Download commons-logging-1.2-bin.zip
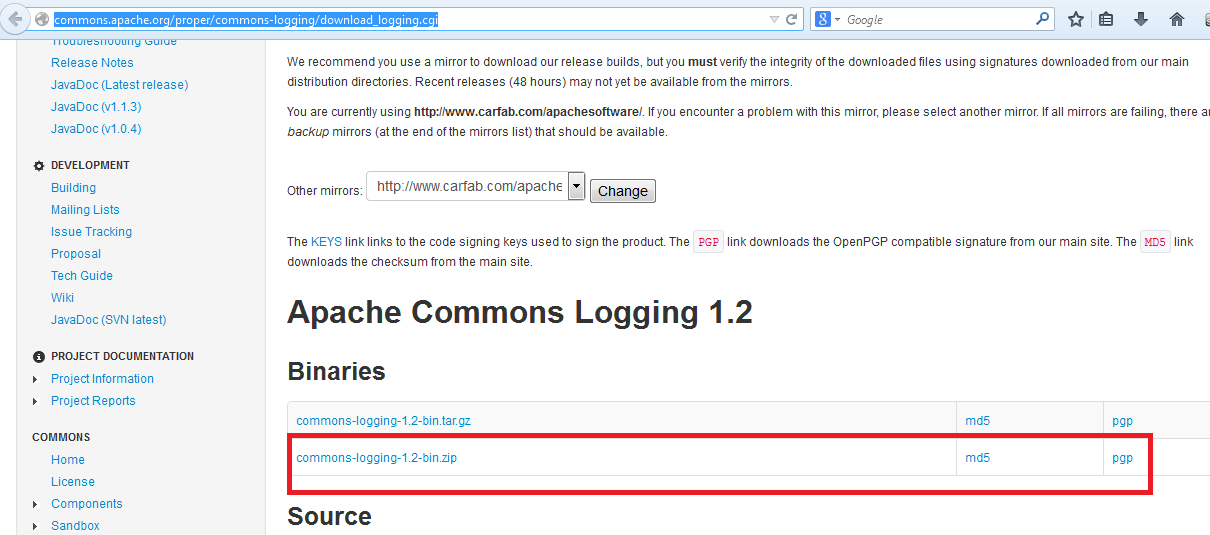Image resolution: width=1210 pixels, height=535 pixels. coord(376,458)
